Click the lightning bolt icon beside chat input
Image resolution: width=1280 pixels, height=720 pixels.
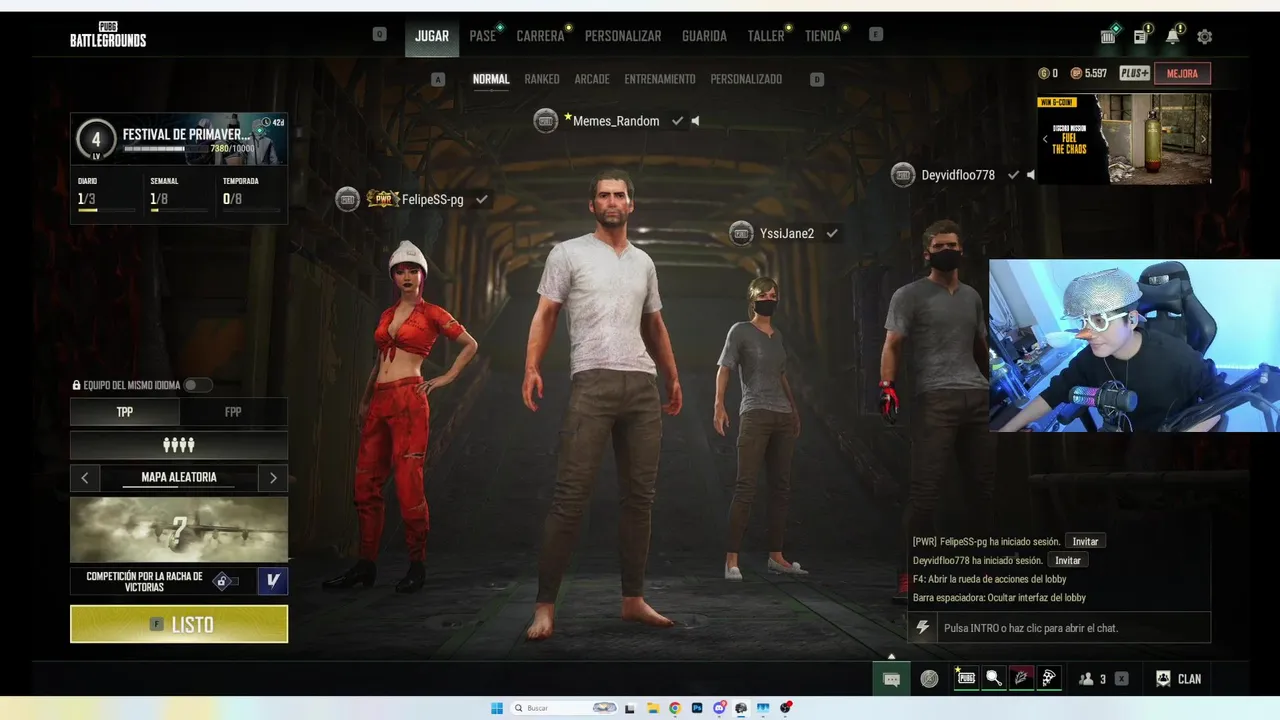click(x=923, y=628)
